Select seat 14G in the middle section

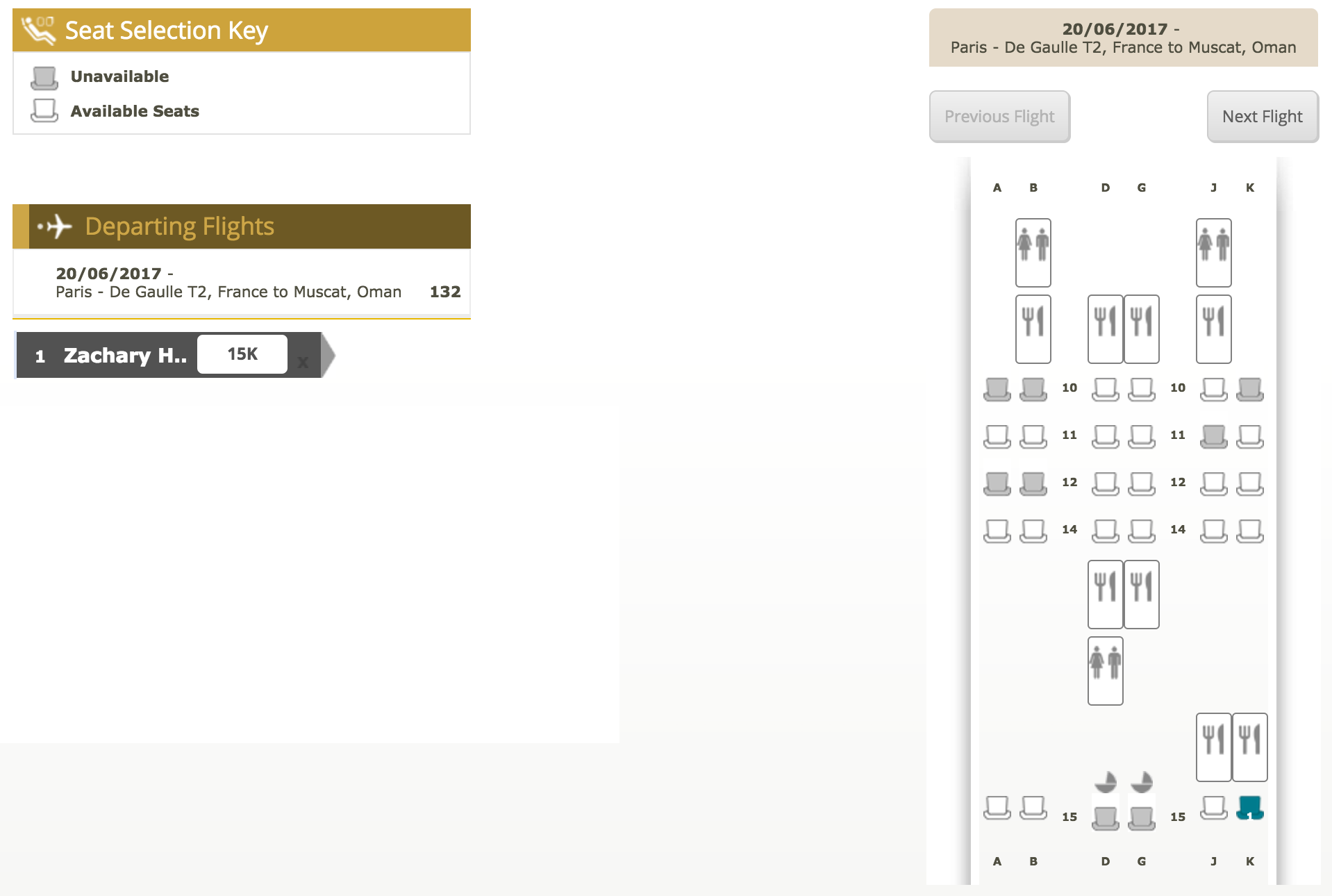pyautogui.click(x=1141, y=531)
